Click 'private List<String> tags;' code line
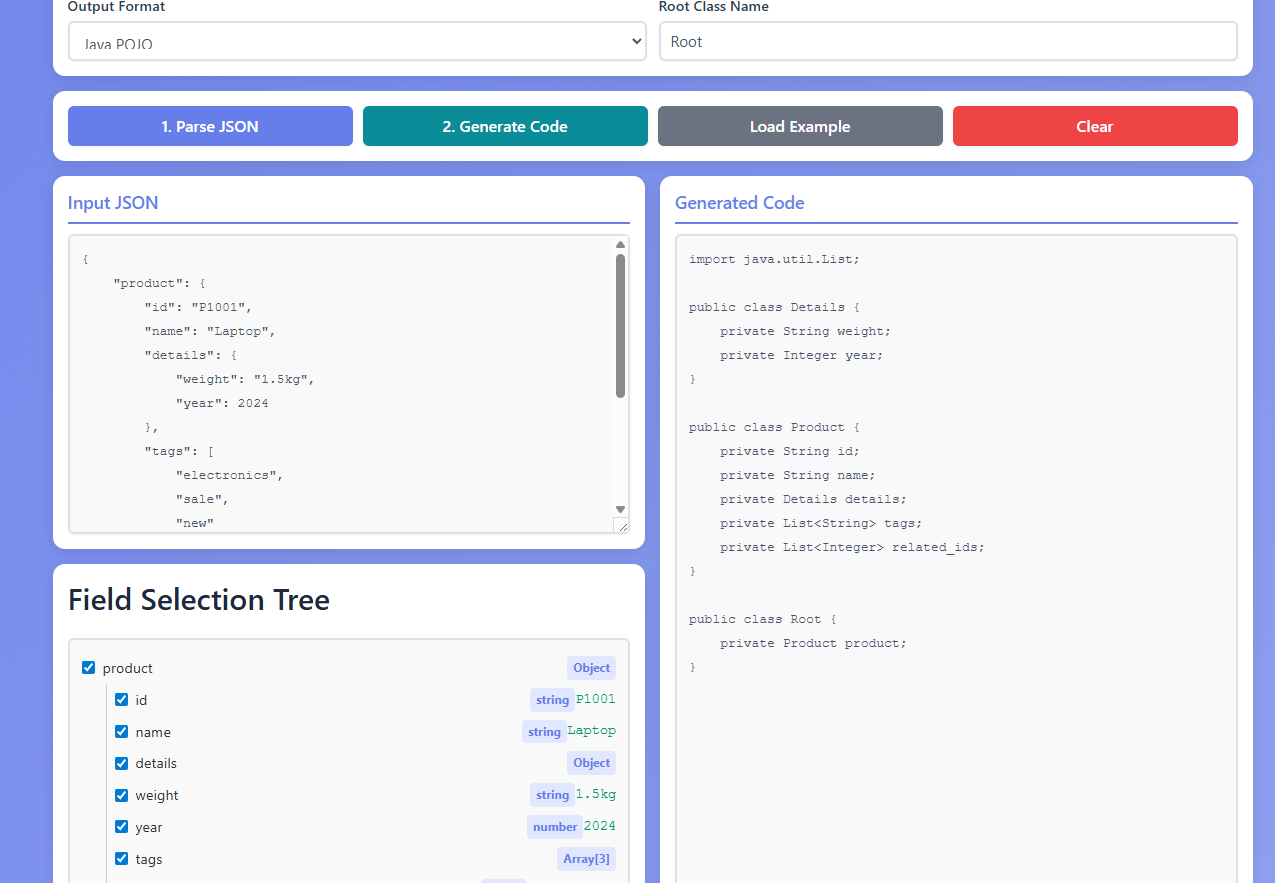This screenshot has height=883, width=1275. click(x=821, y=523)
